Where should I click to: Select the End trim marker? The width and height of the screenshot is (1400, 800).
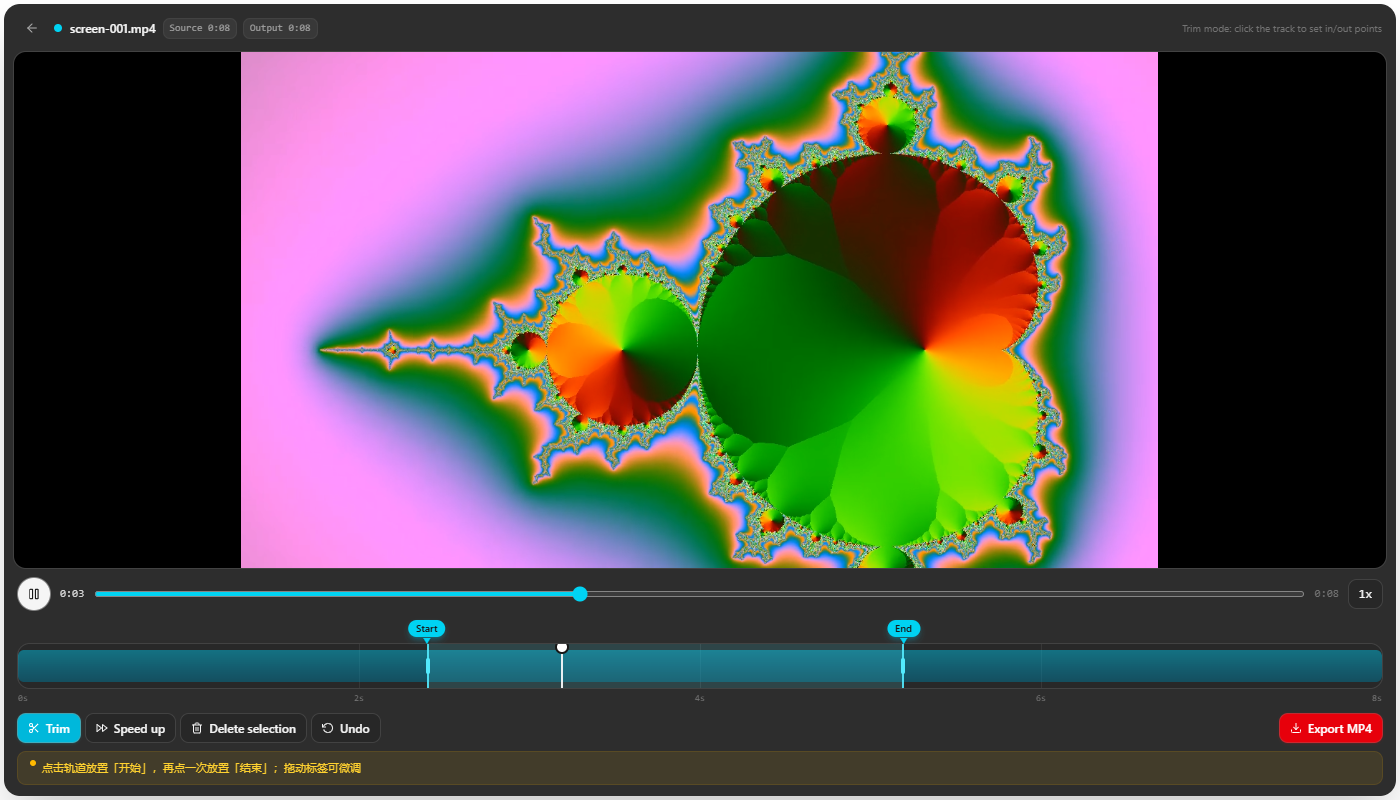point(903,629)
